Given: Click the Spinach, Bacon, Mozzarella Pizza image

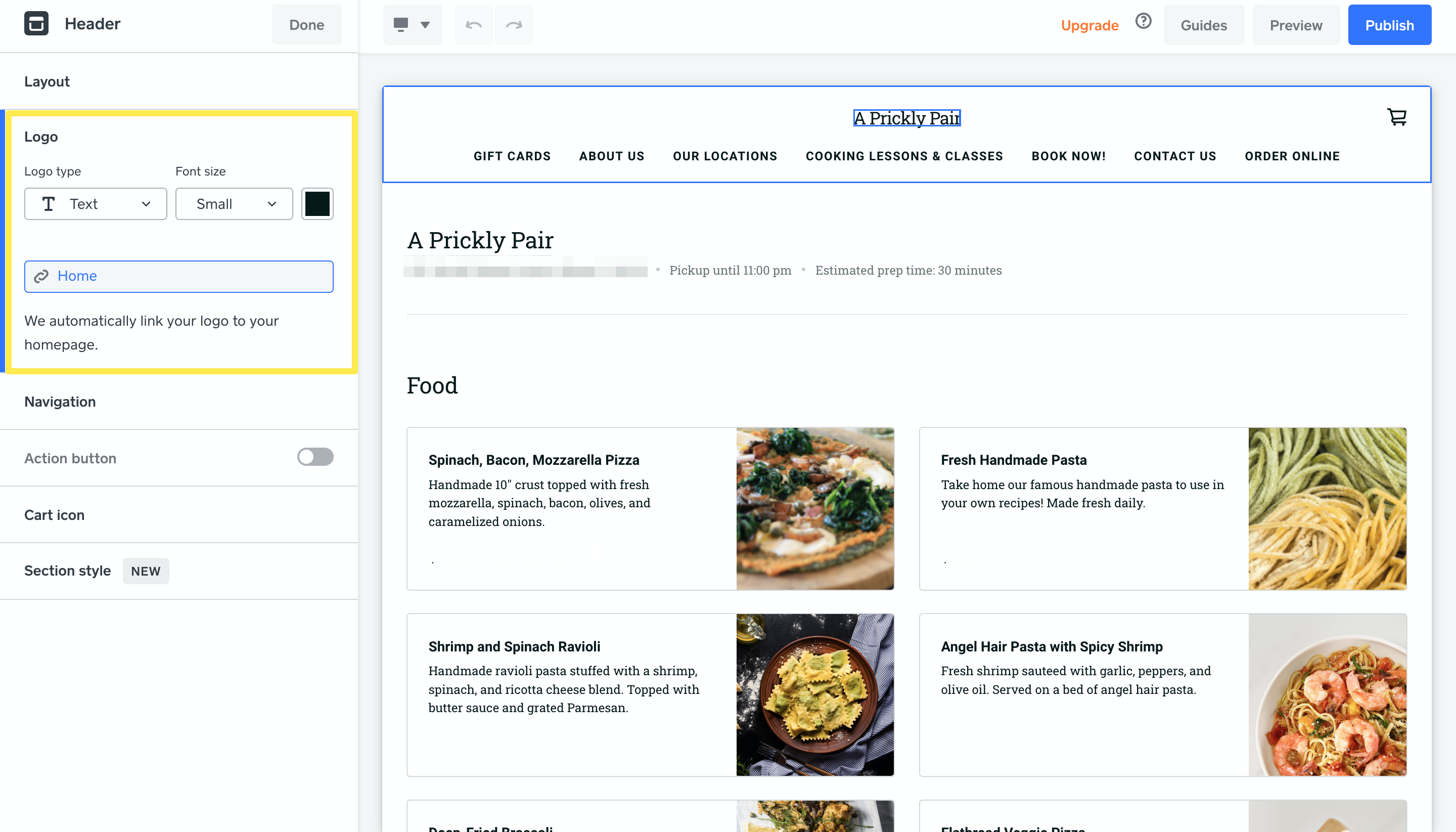Looking at the screenshot, I should [814, 509].
